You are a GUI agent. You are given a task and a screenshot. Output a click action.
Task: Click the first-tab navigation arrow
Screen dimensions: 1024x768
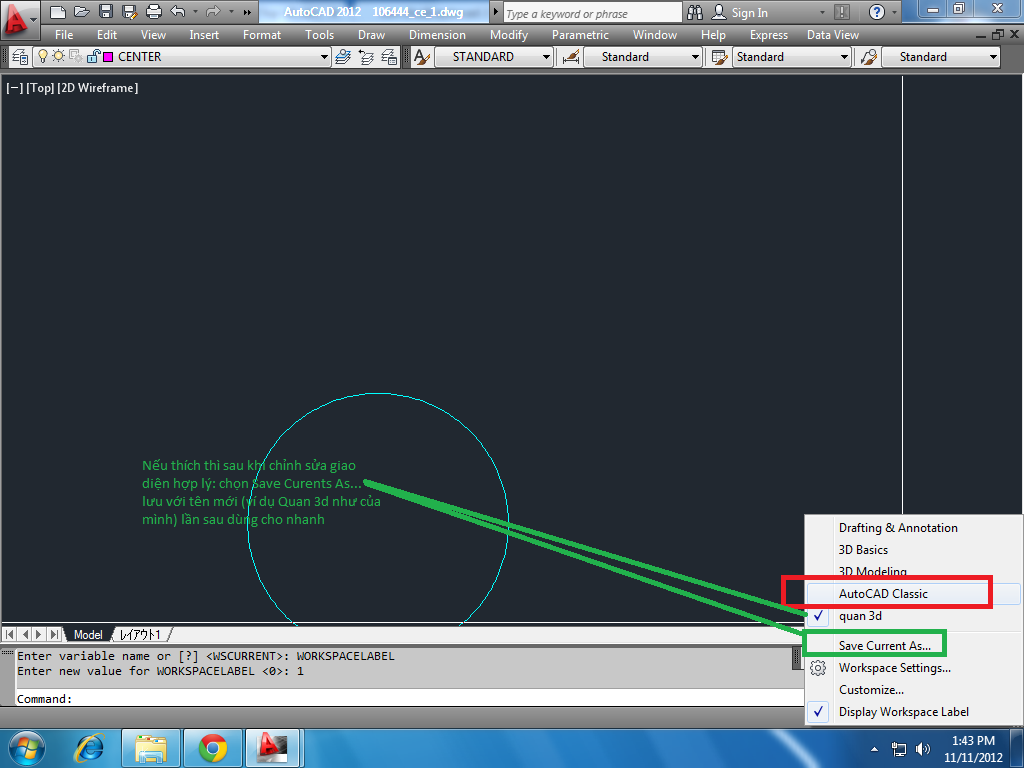pyautogui.click(x=10, y=634)
